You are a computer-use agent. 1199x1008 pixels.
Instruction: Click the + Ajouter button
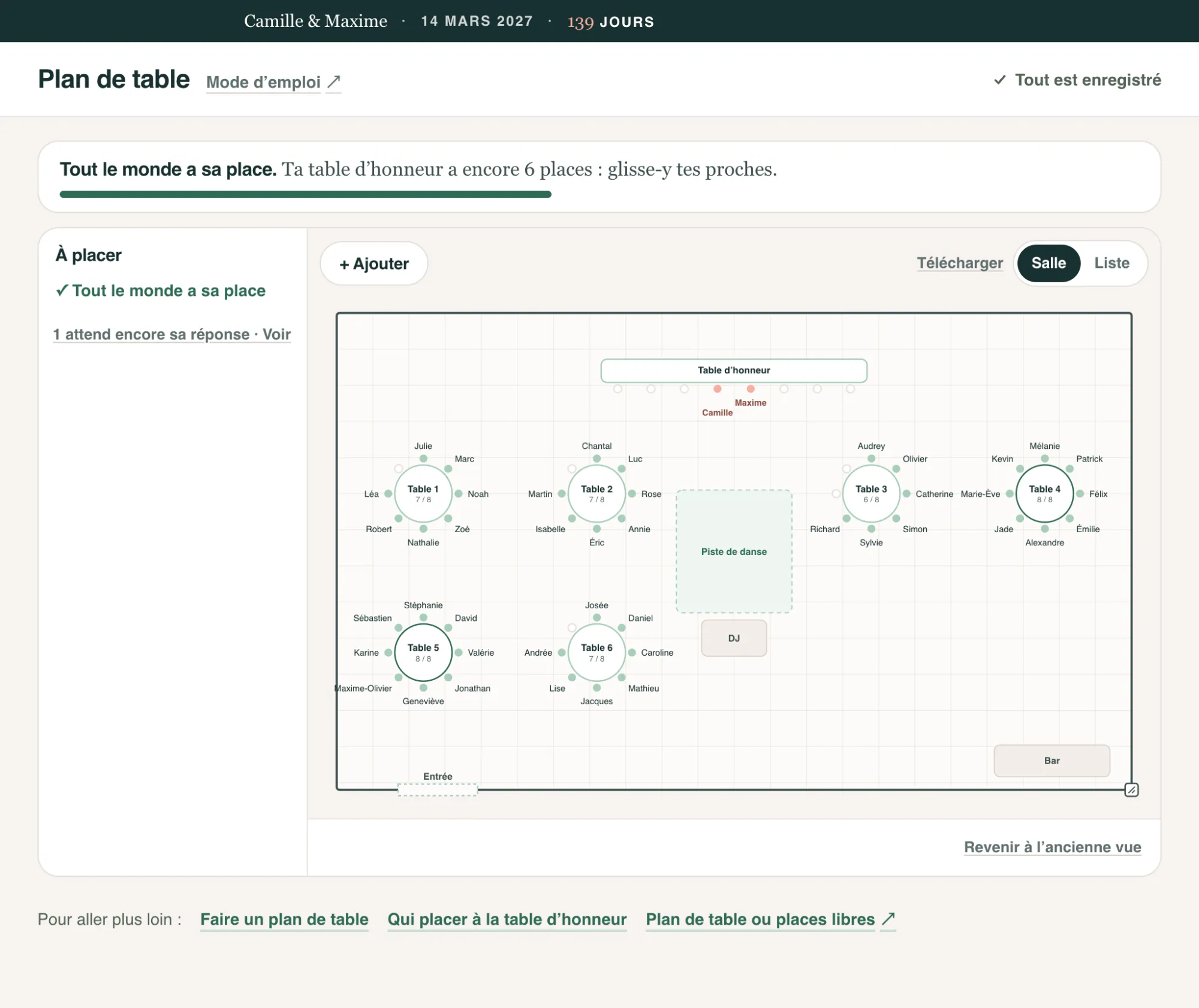(374, 264)
